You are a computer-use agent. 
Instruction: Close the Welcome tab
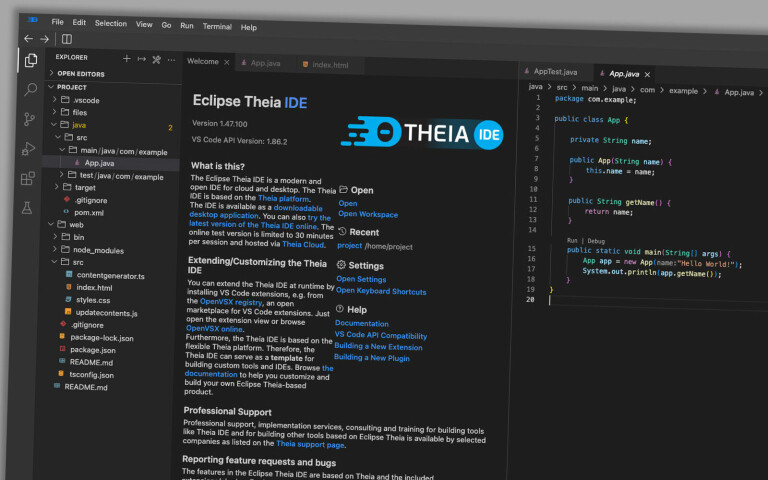(227, 62)
